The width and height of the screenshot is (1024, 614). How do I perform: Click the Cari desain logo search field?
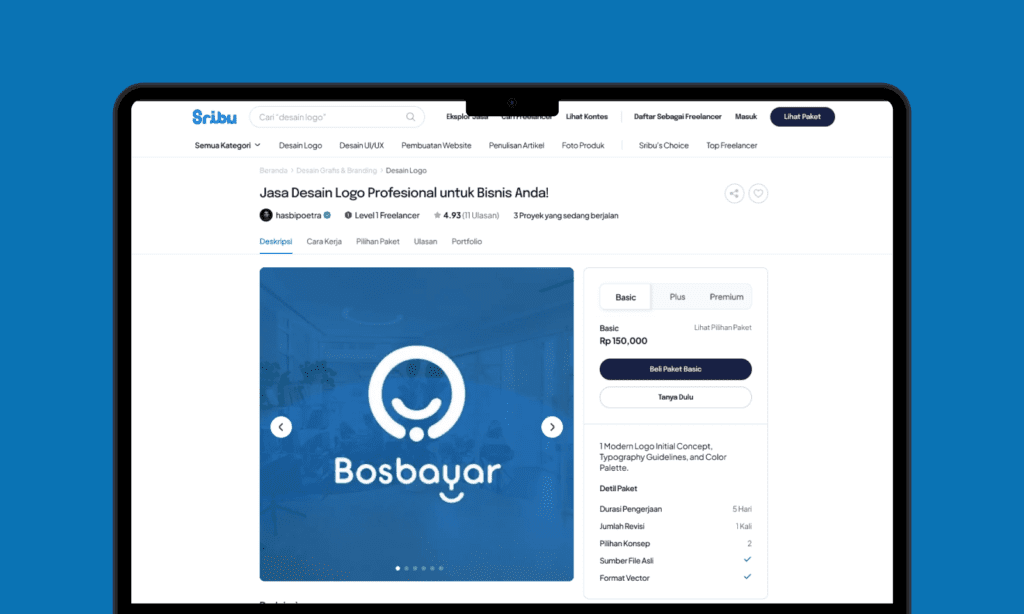pos(328,117)
